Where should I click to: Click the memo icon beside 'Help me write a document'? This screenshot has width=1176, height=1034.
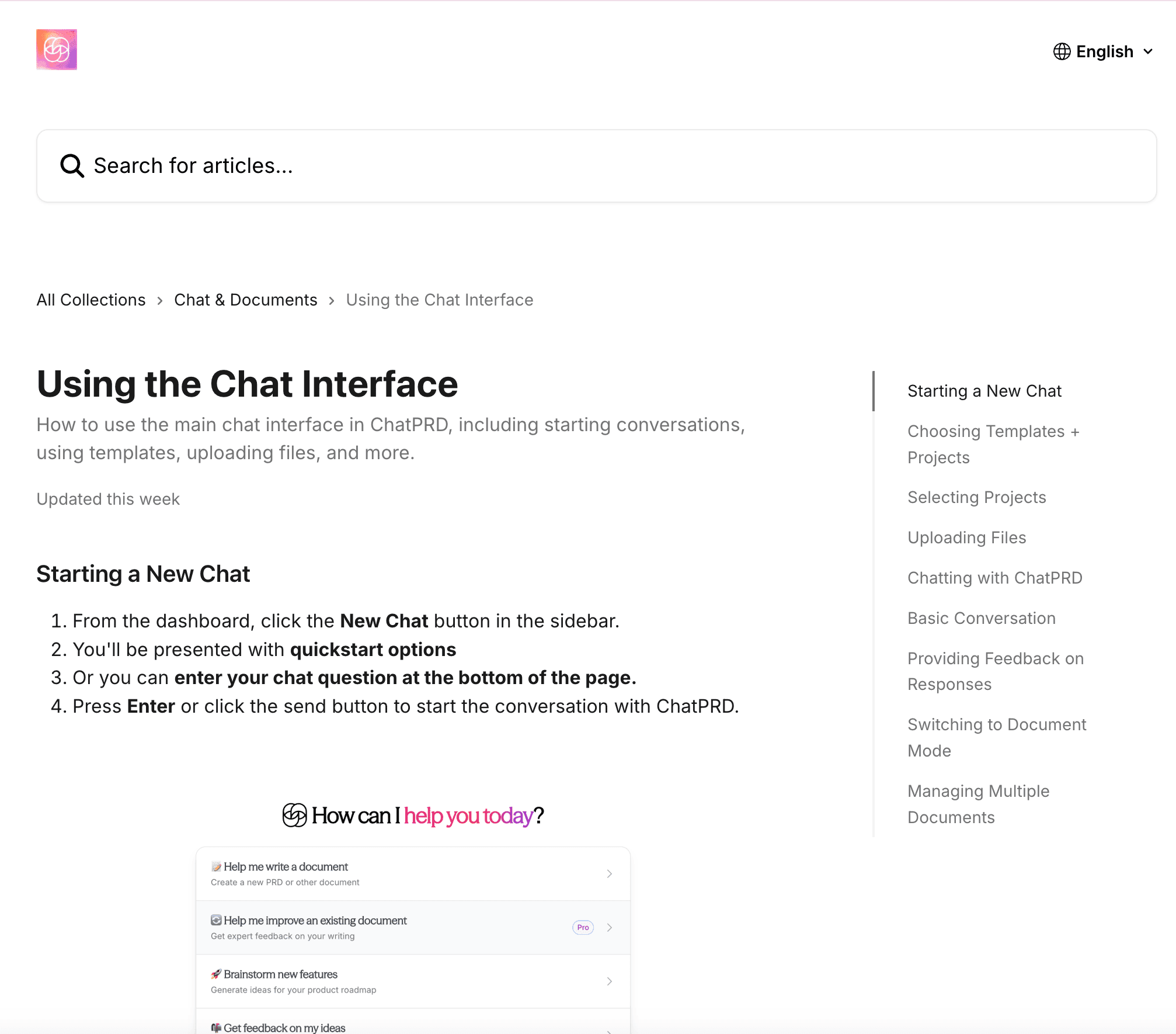215,866
